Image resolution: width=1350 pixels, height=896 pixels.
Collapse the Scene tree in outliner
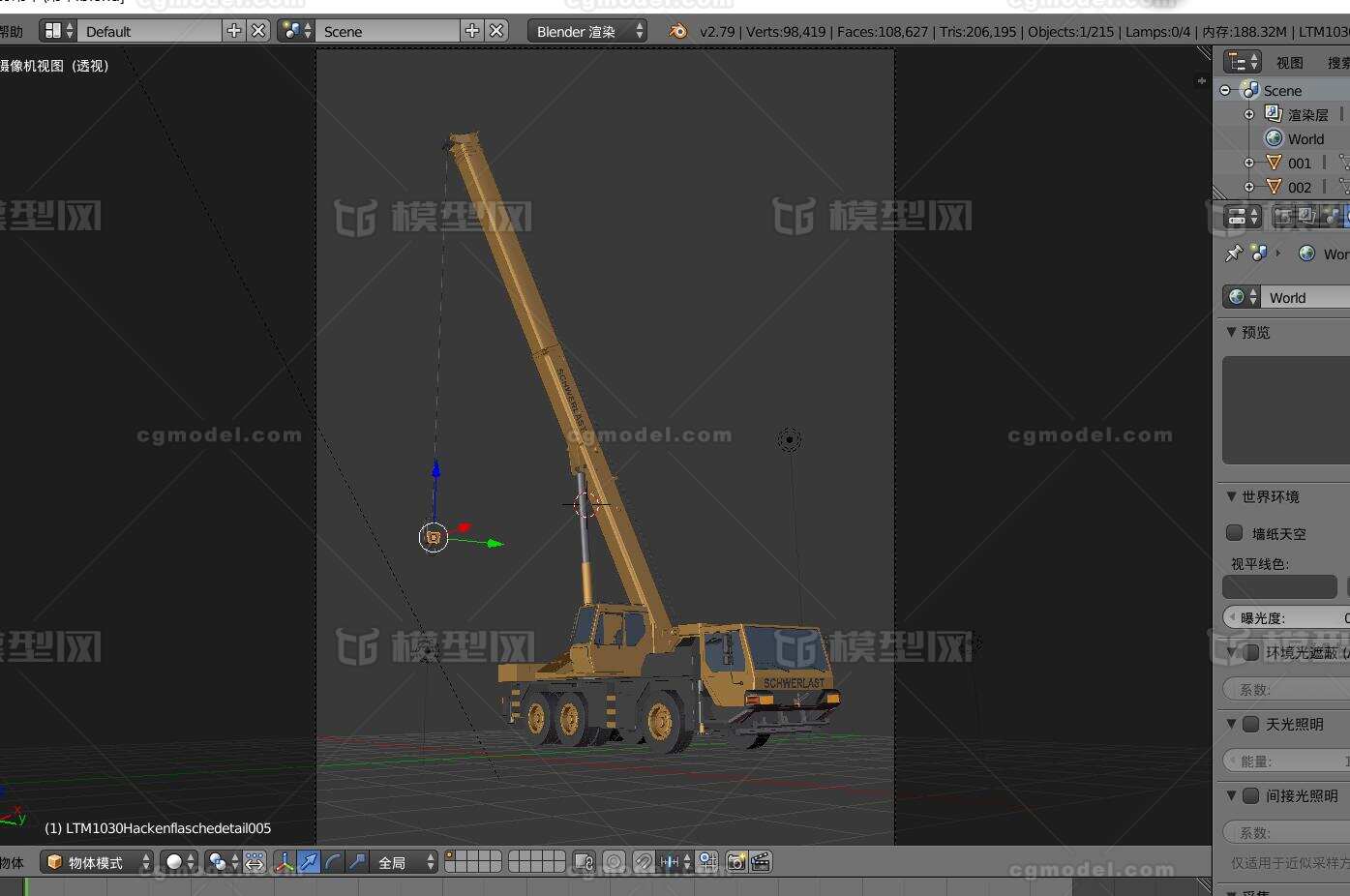[x=1225, y=90]
